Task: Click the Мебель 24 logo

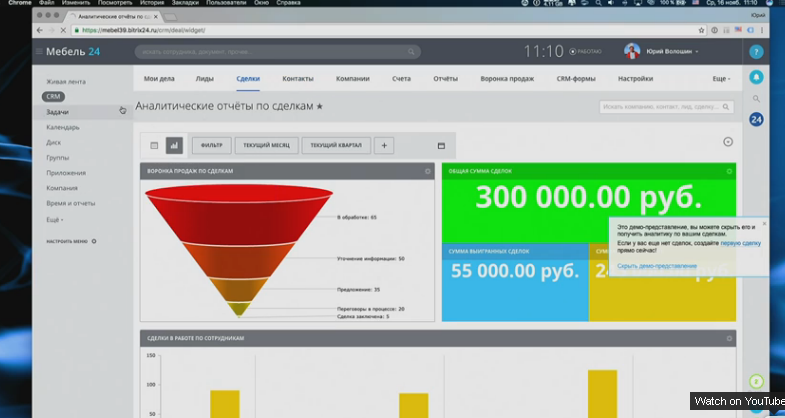Action: click(73, 52)
